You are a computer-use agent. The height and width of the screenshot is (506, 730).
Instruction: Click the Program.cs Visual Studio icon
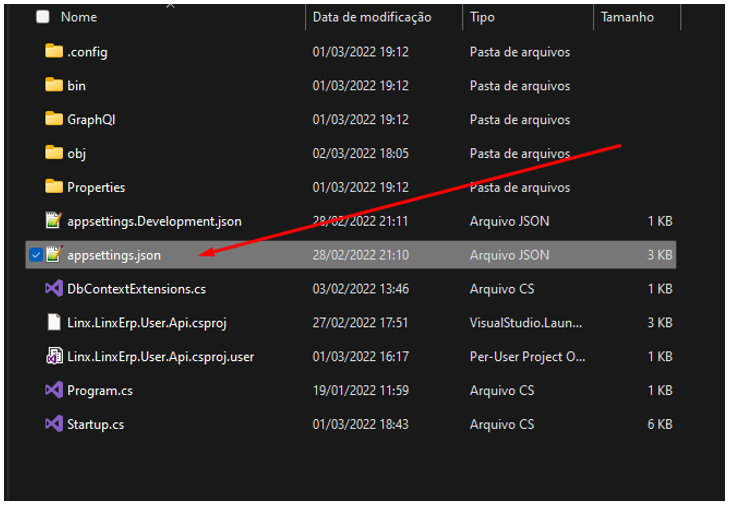pyautogui.click(x=54, y=390)
